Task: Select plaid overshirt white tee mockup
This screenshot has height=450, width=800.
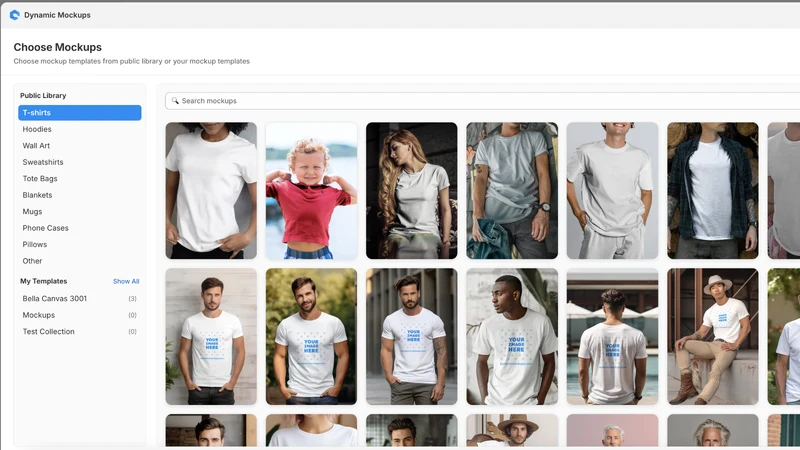Action: click(713, 190)
